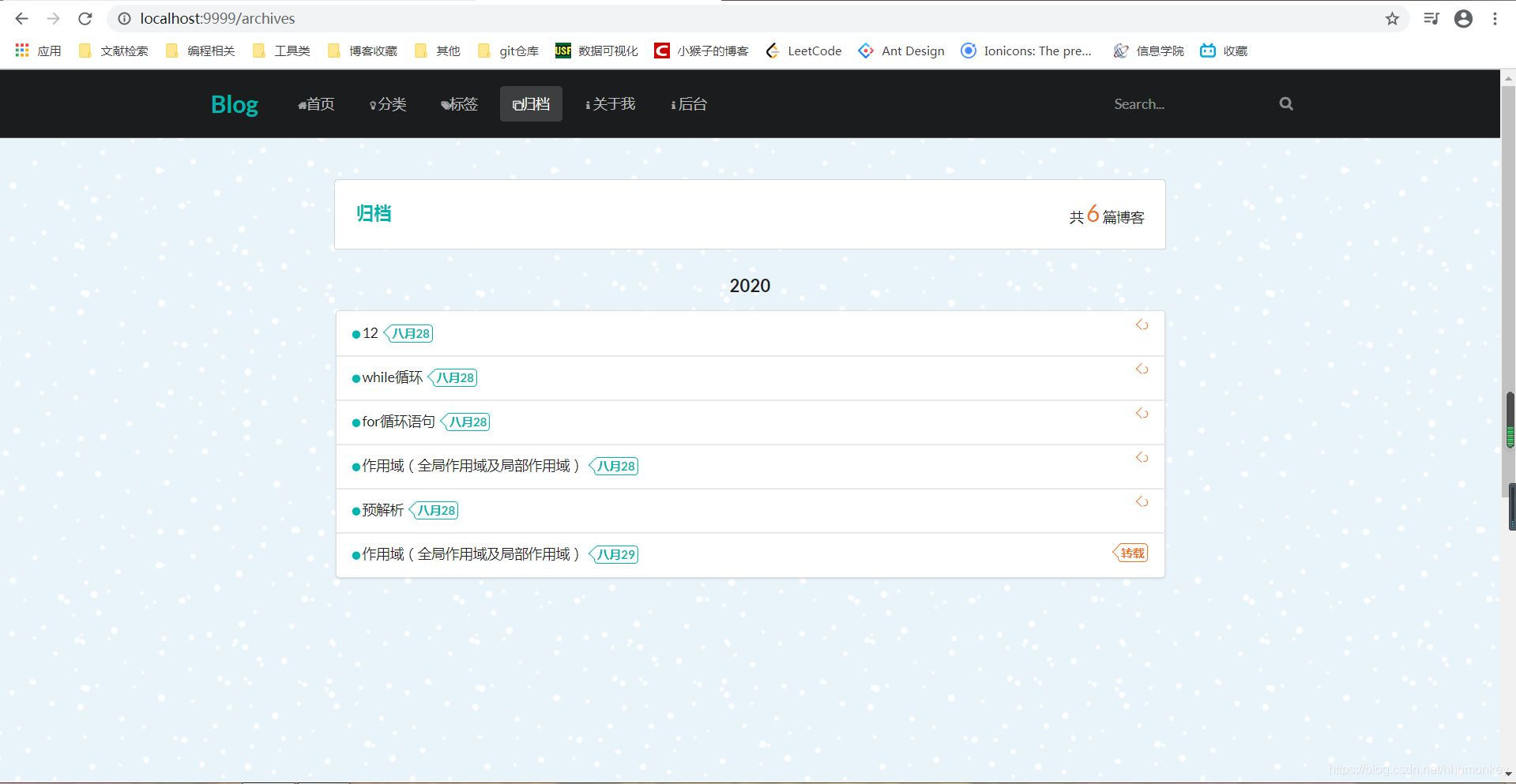Open the 数据可视化 bookmark

(596, 51)
